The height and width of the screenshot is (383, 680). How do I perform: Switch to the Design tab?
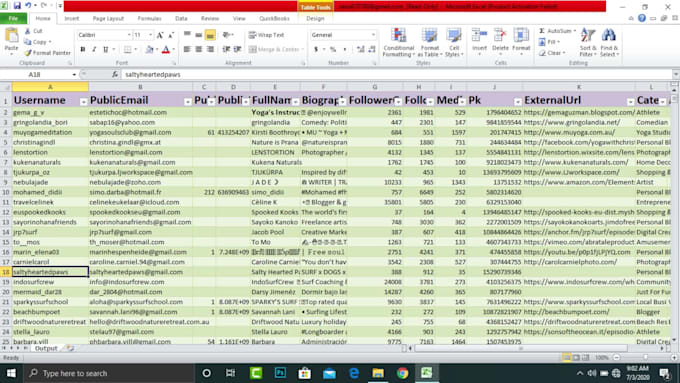tap(315, 19)
